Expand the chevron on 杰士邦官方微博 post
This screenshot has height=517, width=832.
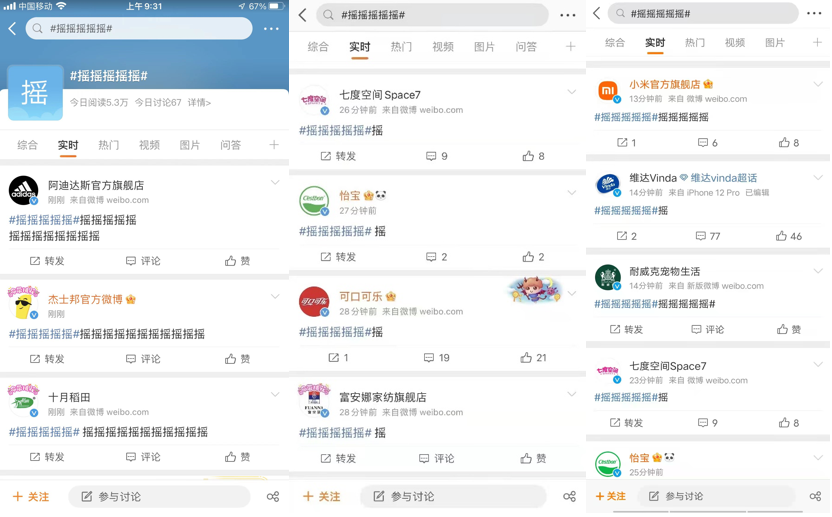click(275, 297)
